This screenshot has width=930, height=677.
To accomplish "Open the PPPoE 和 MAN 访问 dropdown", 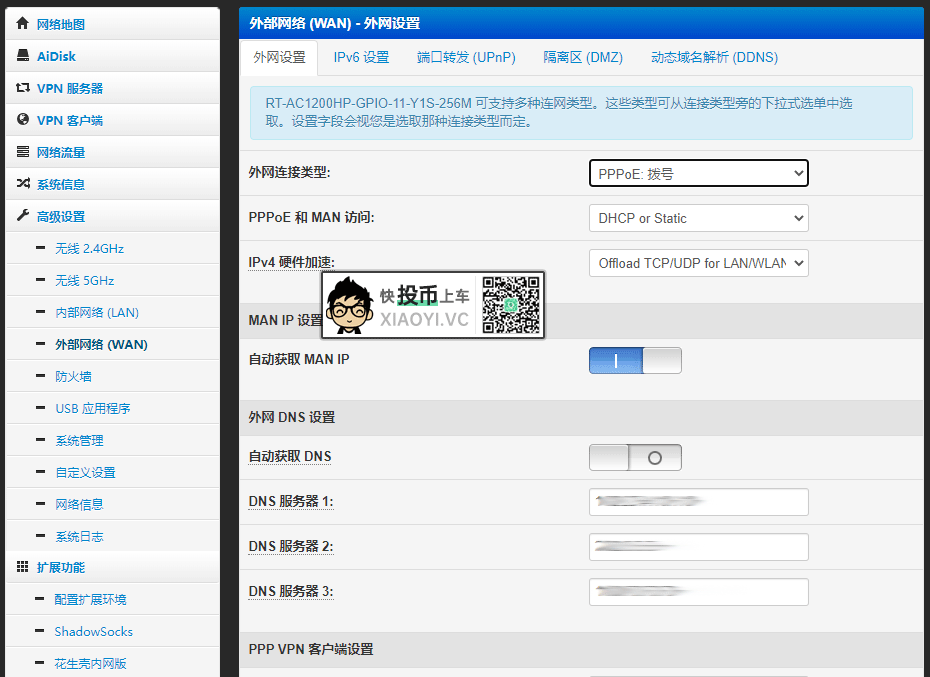I will coord(699,218).
